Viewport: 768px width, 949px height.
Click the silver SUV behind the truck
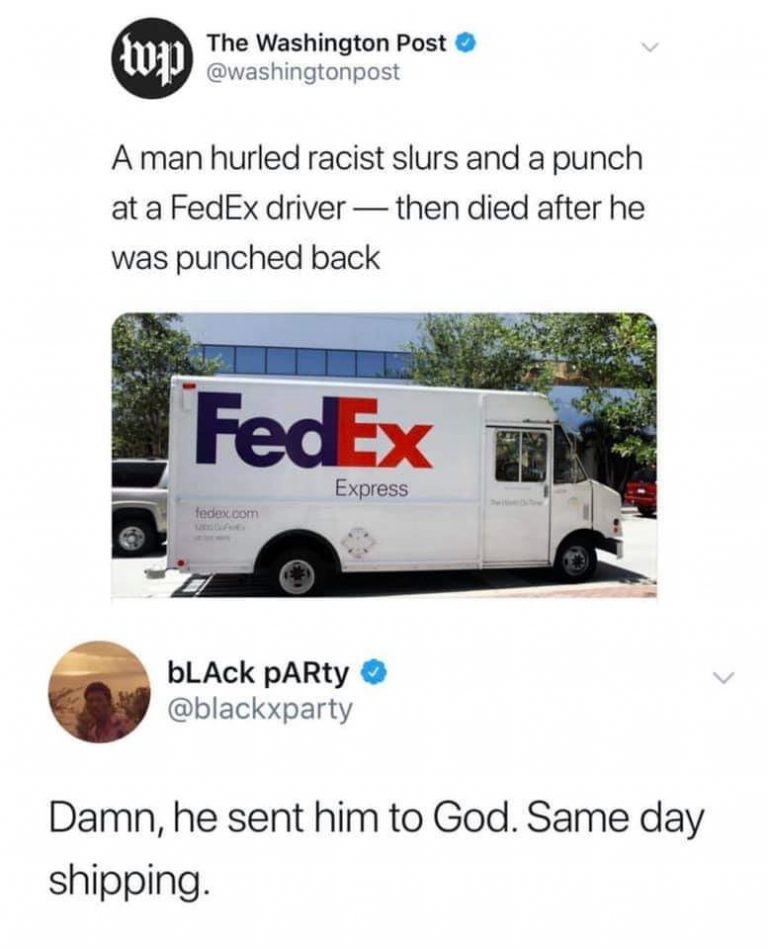140,508
